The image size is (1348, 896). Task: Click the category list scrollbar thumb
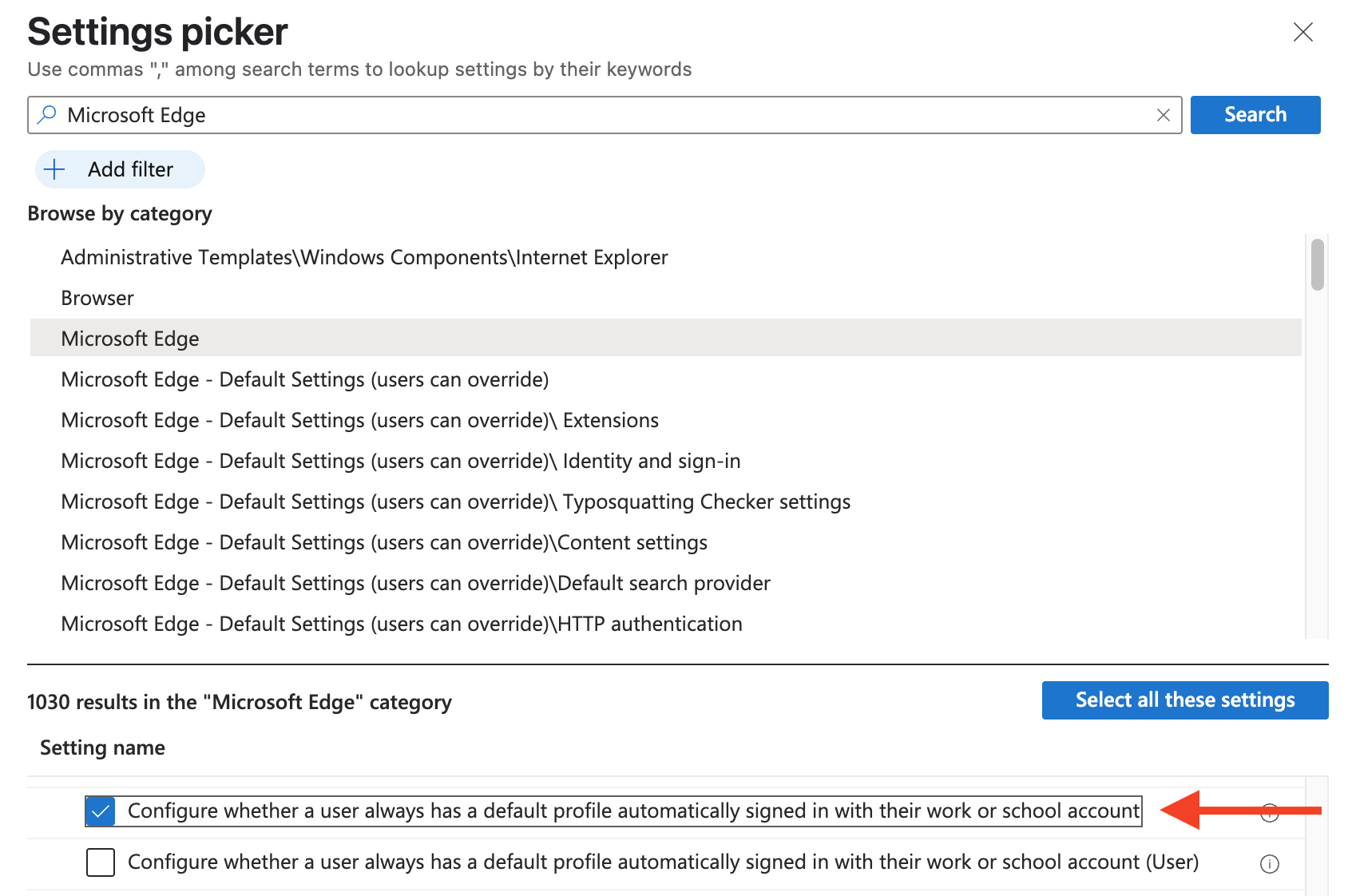point(1317,265)
